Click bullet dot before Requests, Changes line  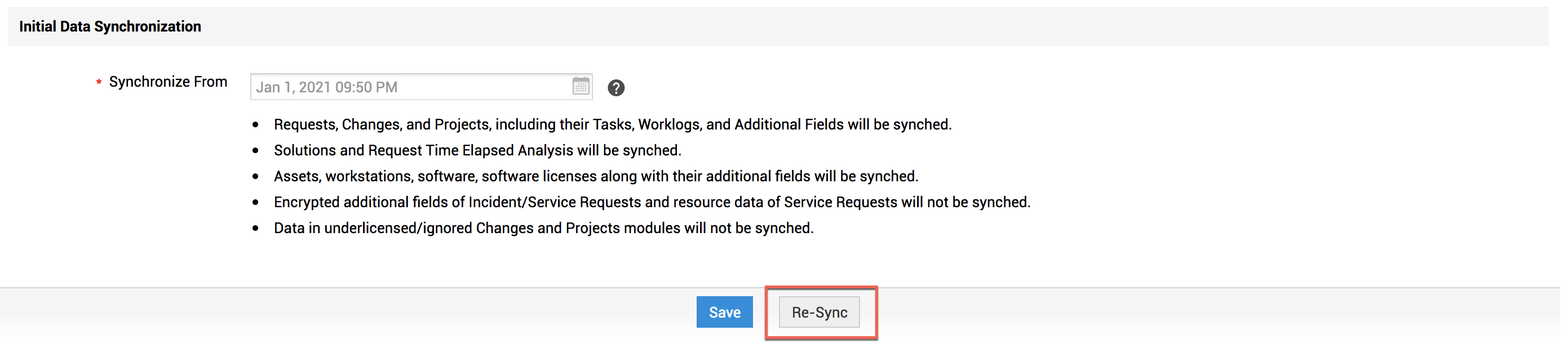[256, 124]
